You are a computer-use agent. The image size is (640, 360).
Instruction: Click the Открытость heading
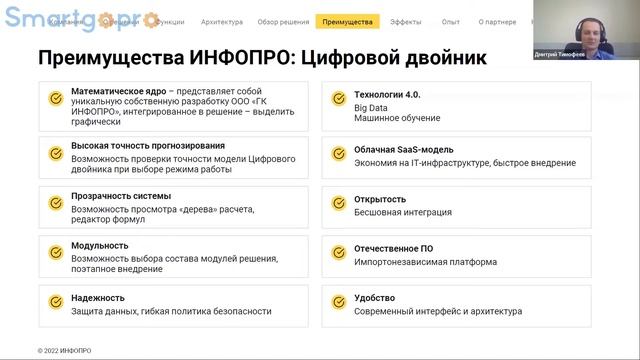[380, 199]
